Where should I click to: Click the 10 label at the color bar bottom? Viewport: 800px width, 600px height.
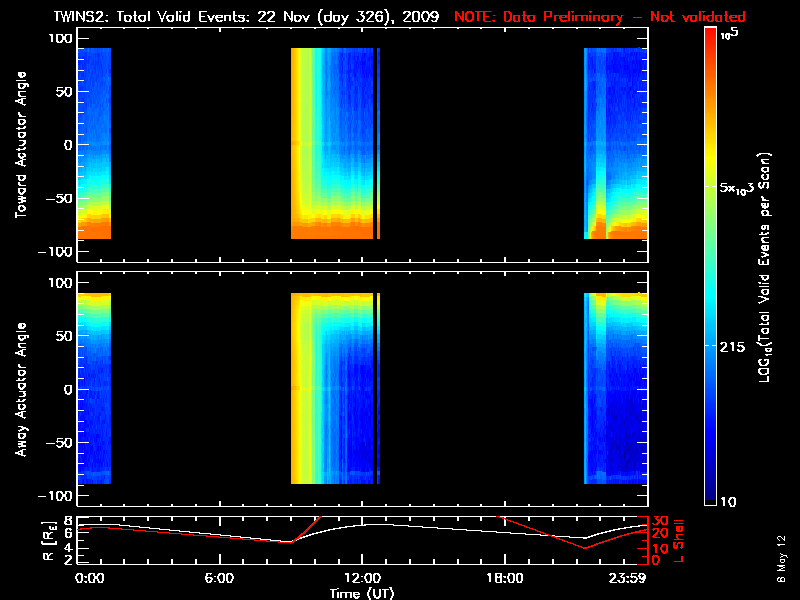729,501
